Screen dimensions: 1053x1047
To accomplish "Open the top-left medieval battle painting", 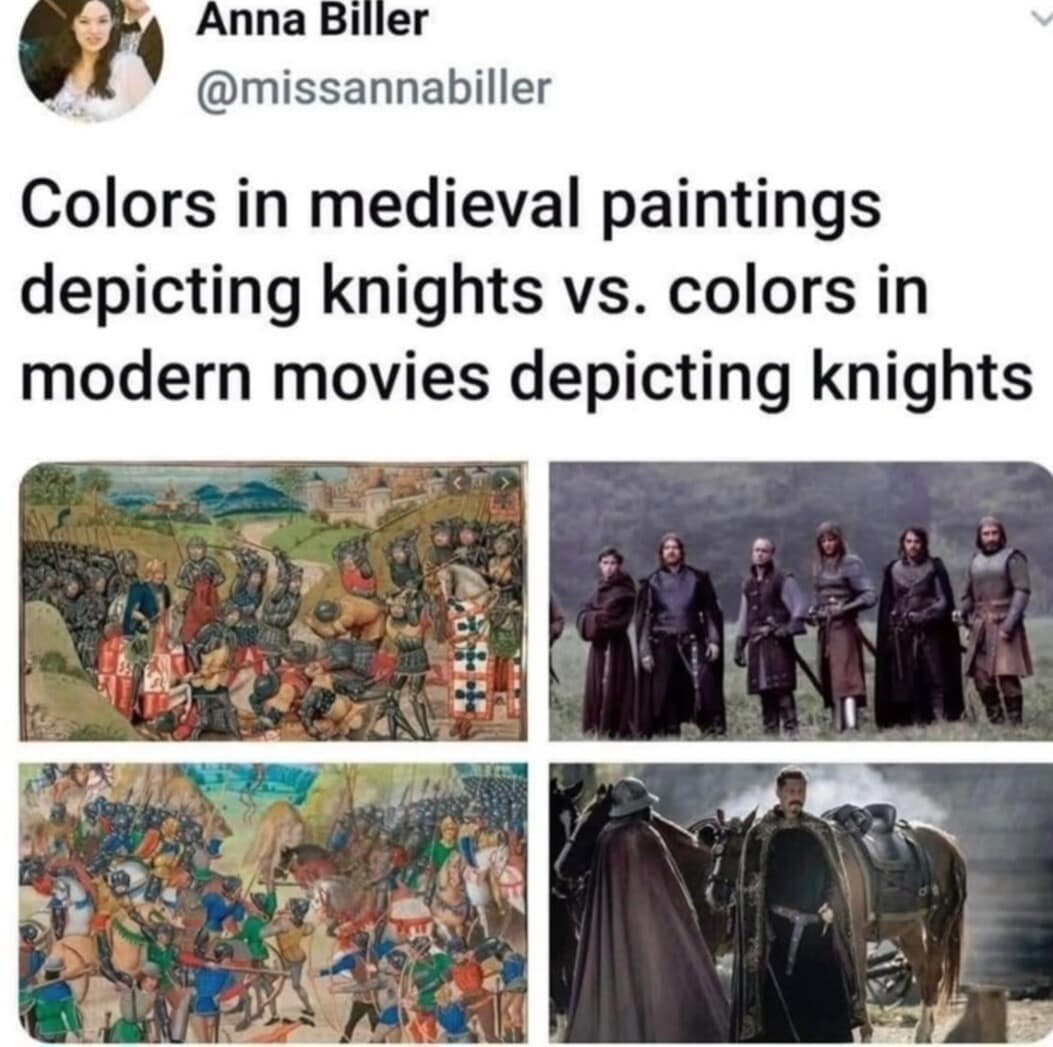I will click(x=273, y=601).
